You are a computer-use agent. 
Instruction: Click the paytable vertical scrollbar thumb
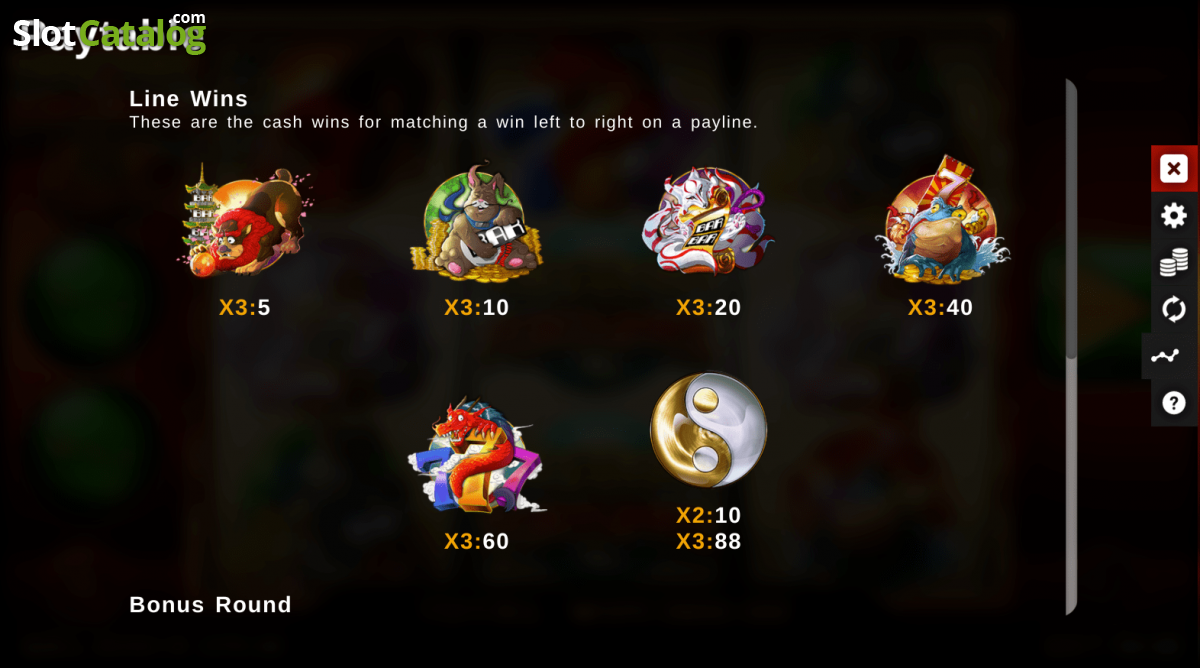tap(1071, 218)
